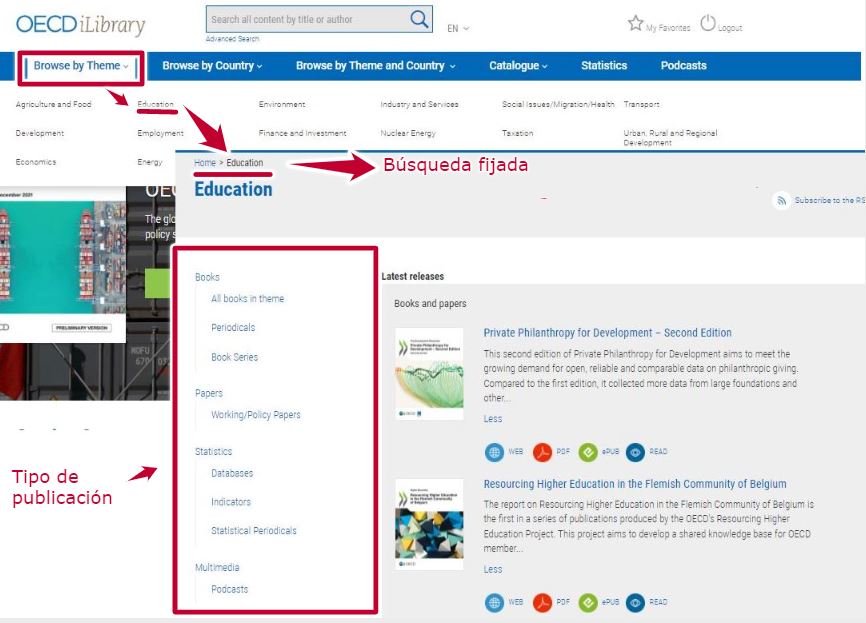
Task: Select Finance and Investment theme
Action: 302,133
